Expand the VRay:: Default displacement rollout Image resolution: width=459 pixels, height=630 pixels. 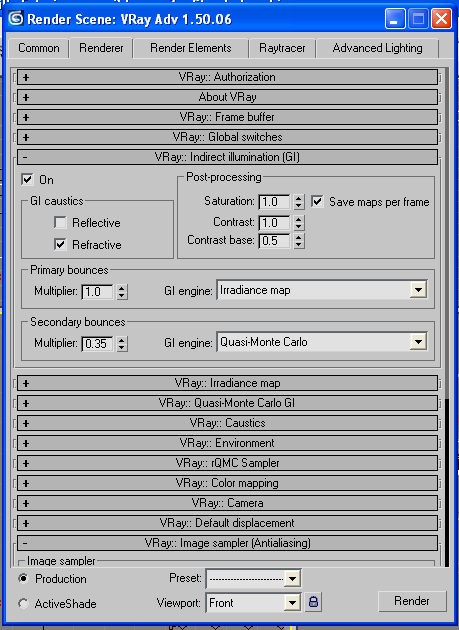[227, 523]
